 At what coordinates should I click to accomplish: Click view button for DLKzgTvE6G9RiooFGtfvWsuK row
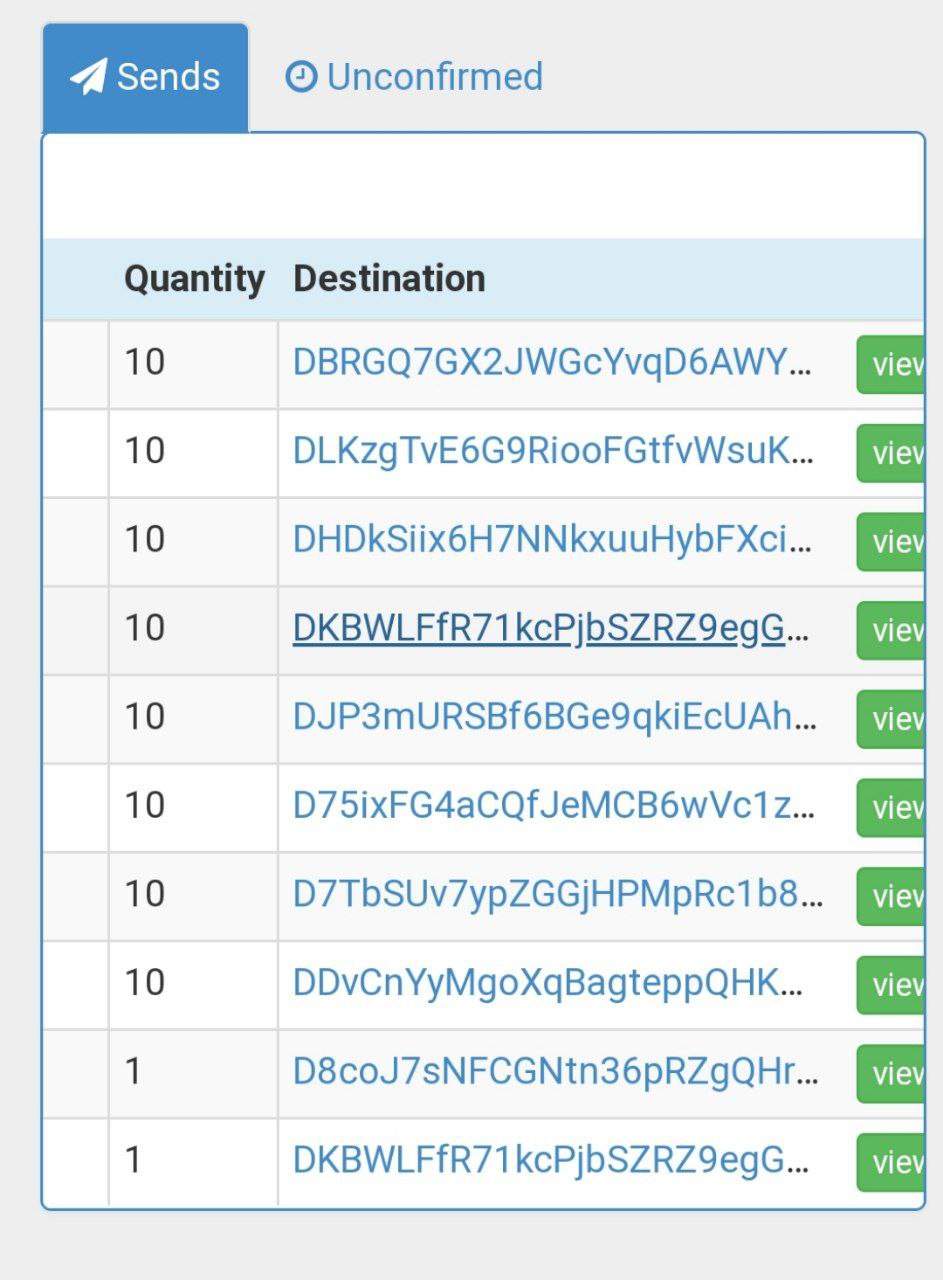pos(890,454)
